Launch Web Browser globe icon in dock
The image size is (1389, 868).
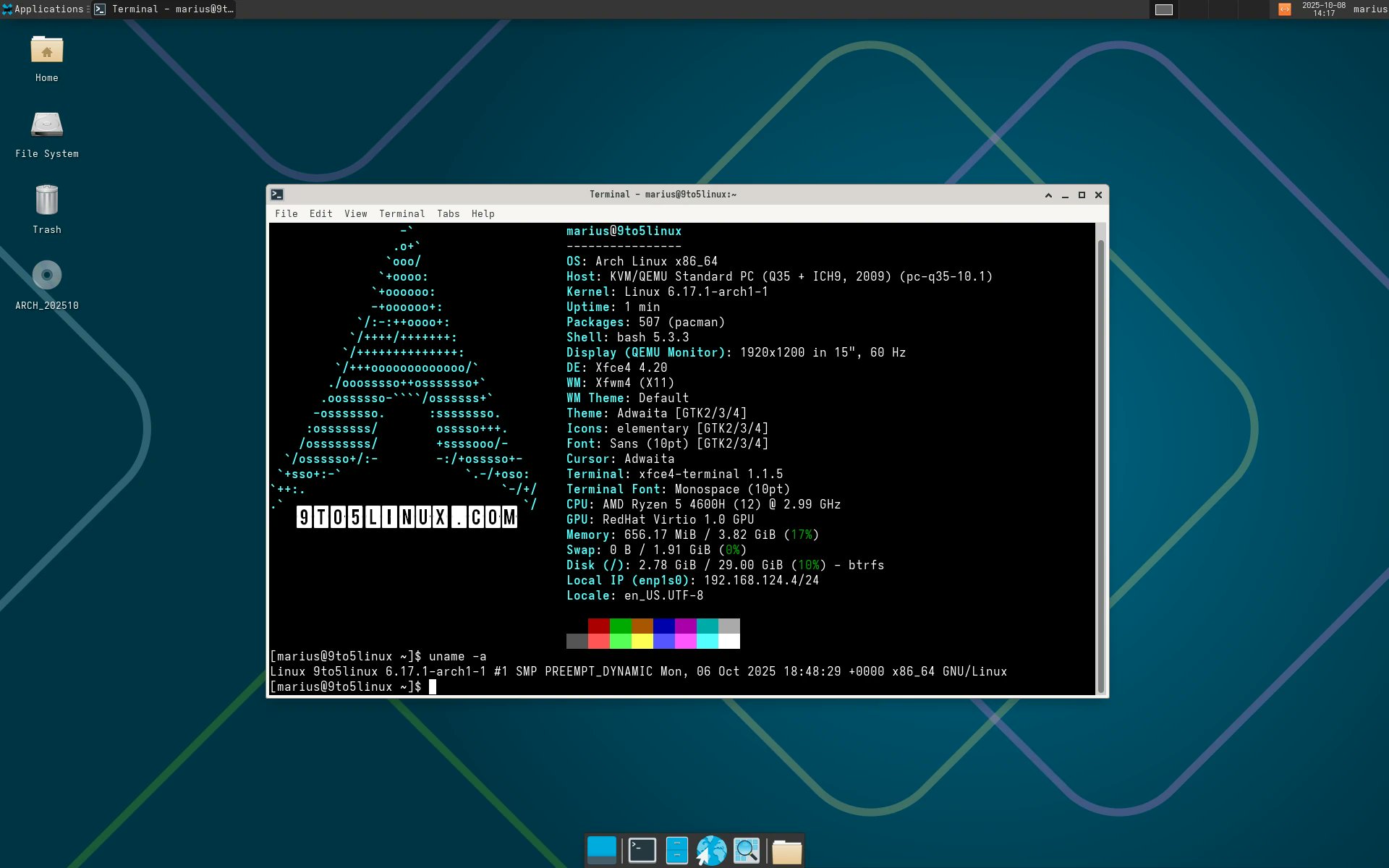click(x=711, y=851)
